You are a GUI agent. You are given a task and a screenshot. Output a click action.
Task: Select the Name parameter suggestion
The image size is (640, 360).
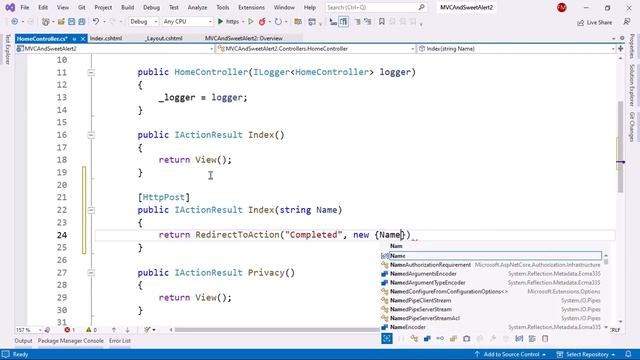click(x=491, y=256)
